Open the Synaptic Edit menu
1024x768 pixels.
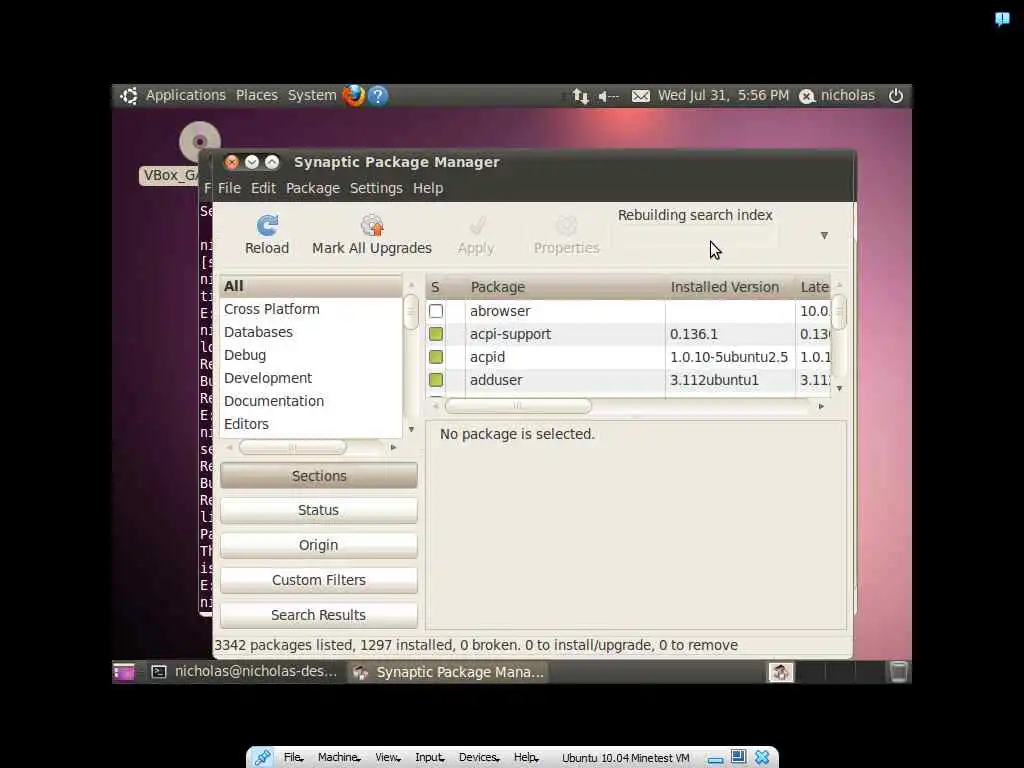point(263,188)
